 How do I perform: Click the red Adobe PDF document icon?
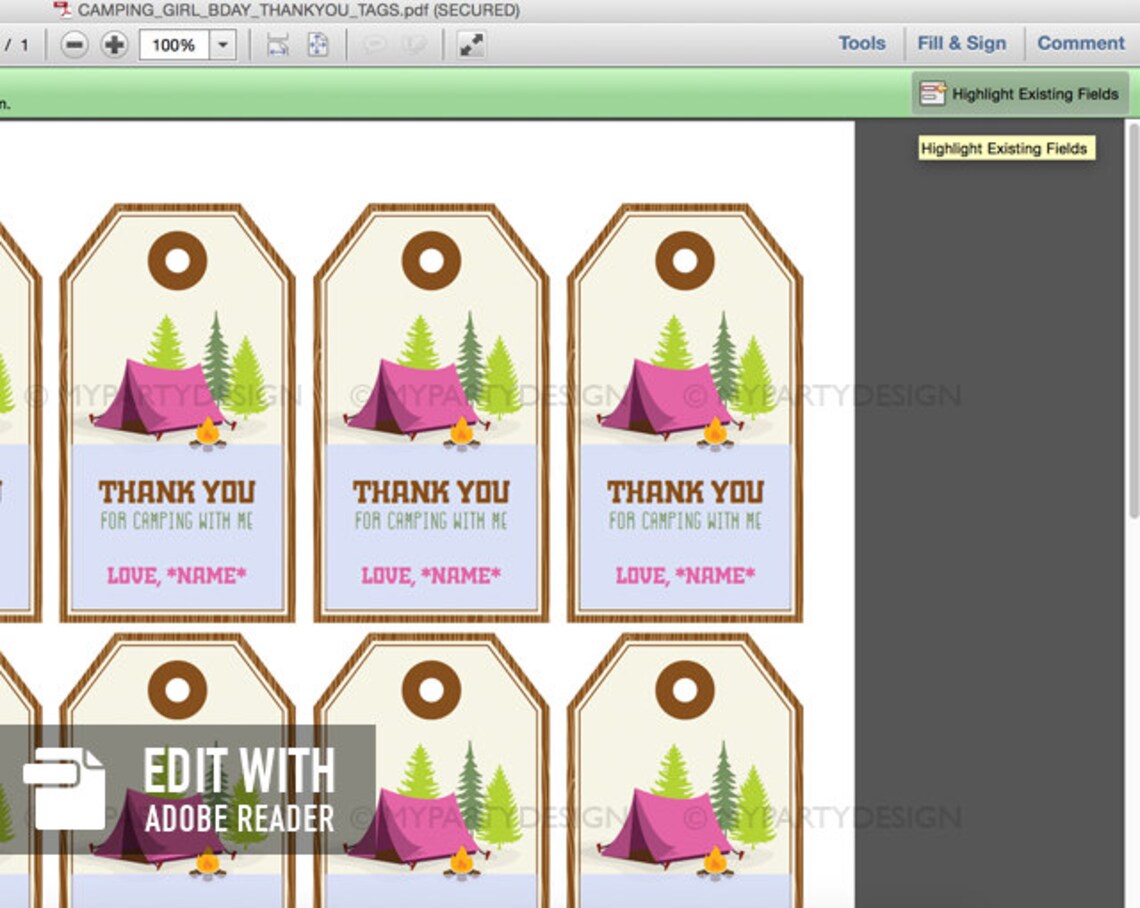point(64,9)
